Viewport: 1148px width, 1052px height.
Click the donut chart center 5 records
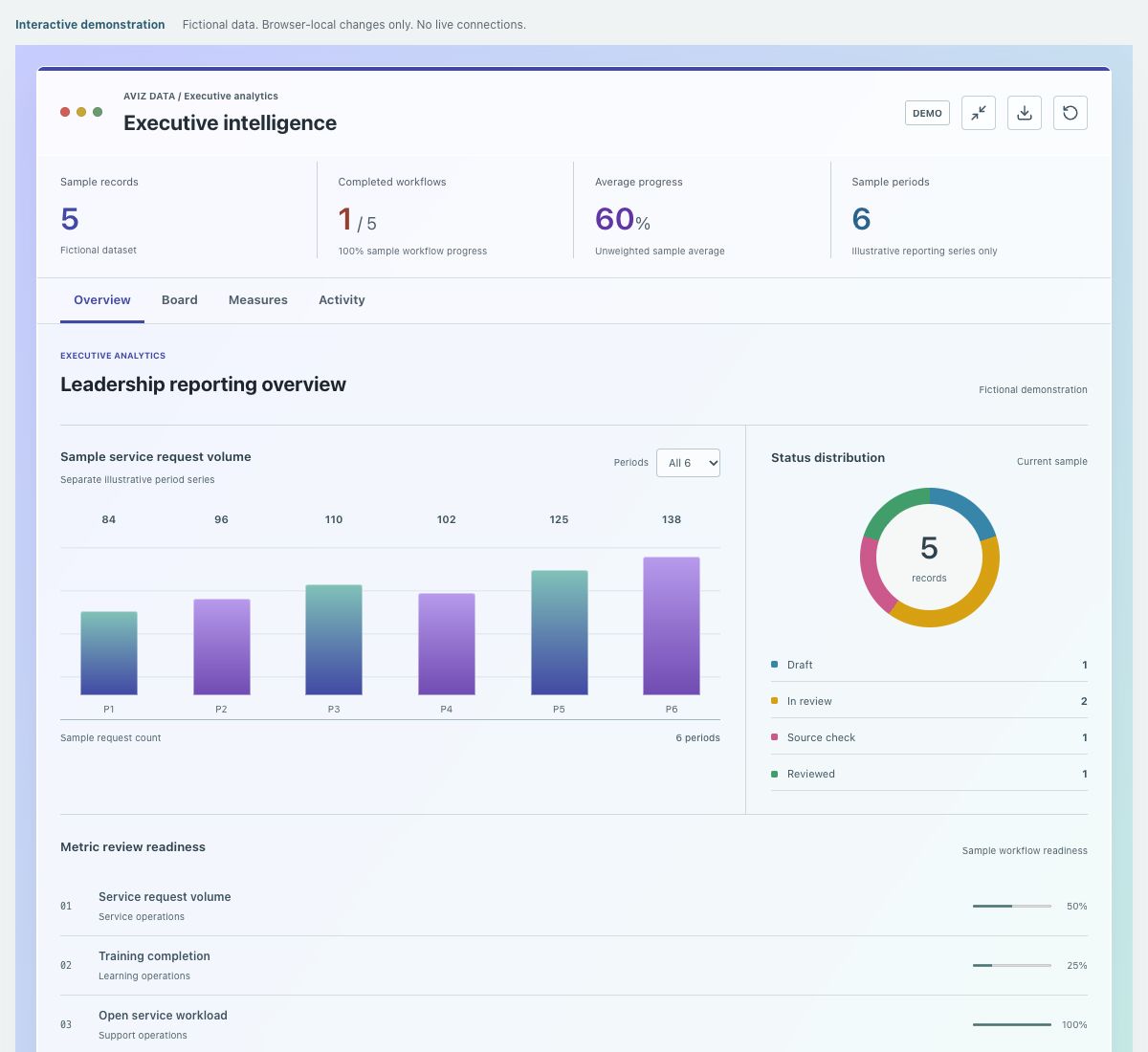click(929, 558)
